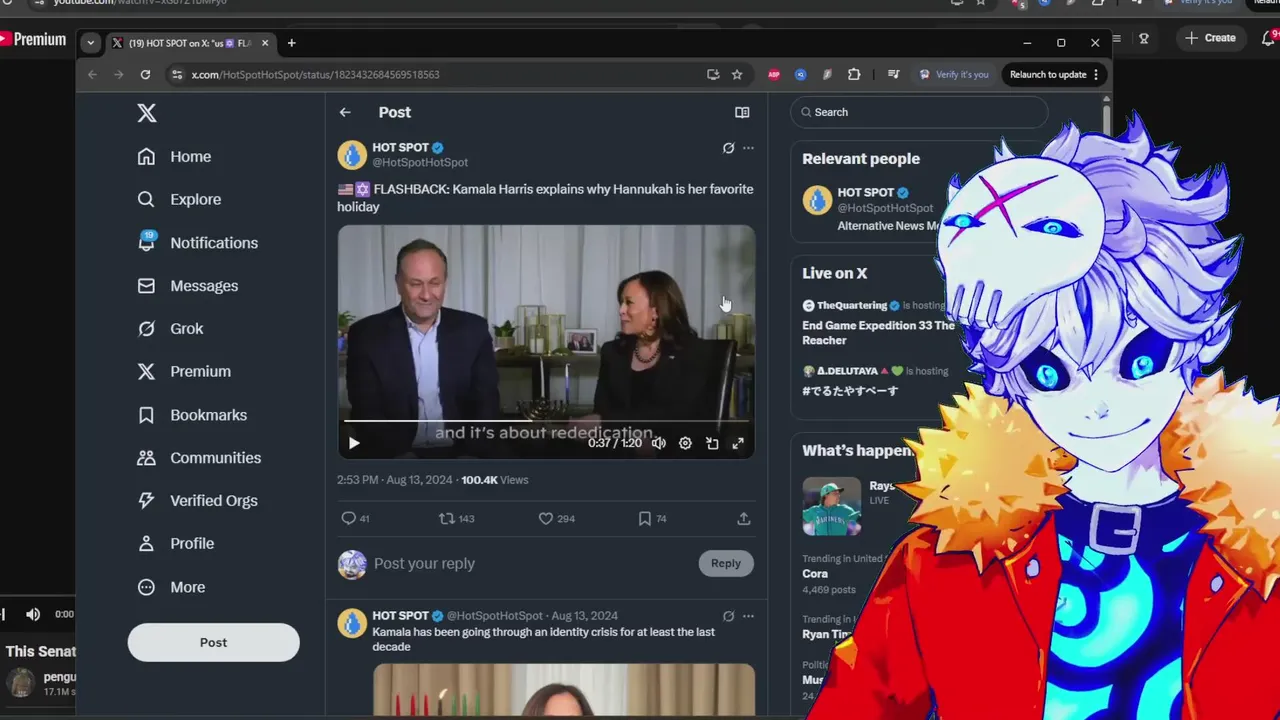Open Grok in X sidebar
Image resolution: width=1280 pixels, height=720 pixels.
[x=171, y=329]
